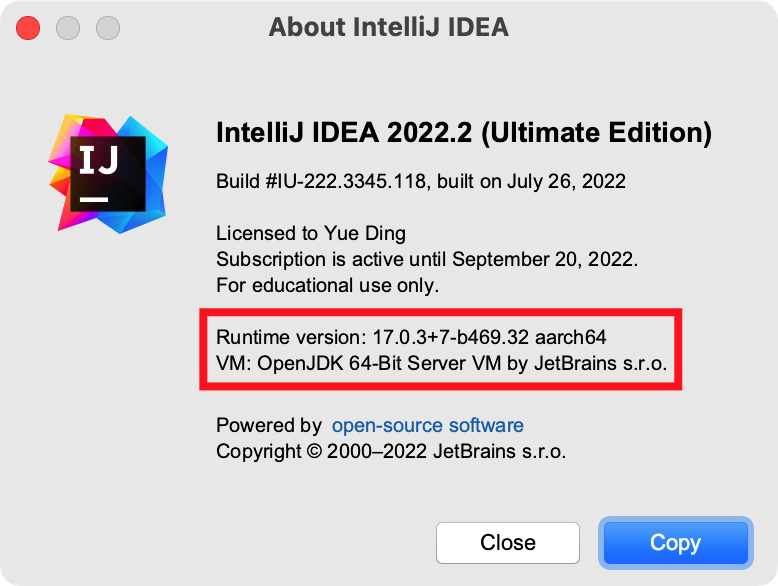This screenshot has height=586, width=778.
Task: Click the Copyright 2000–2022 JetBrains line
Action: 391,451
